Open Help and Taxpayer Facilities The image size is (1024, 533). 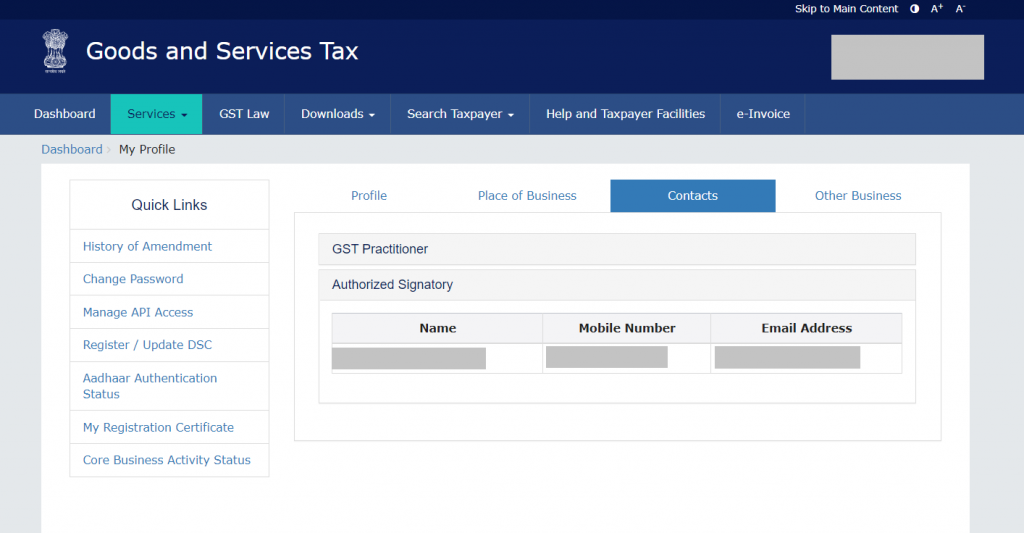click(625, 114)
